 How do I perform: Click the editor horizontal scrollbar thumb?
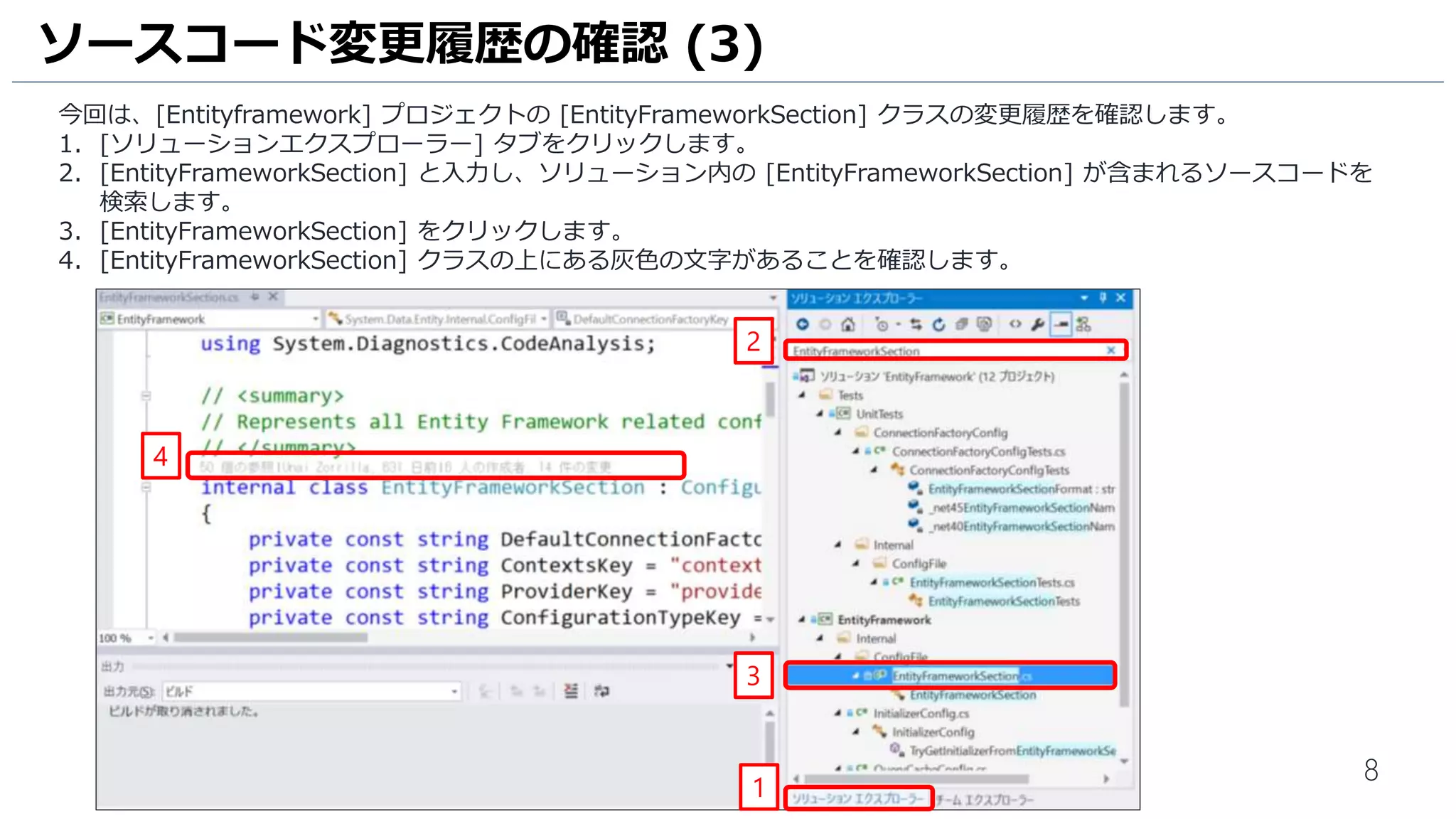click(x=271, y=638)
